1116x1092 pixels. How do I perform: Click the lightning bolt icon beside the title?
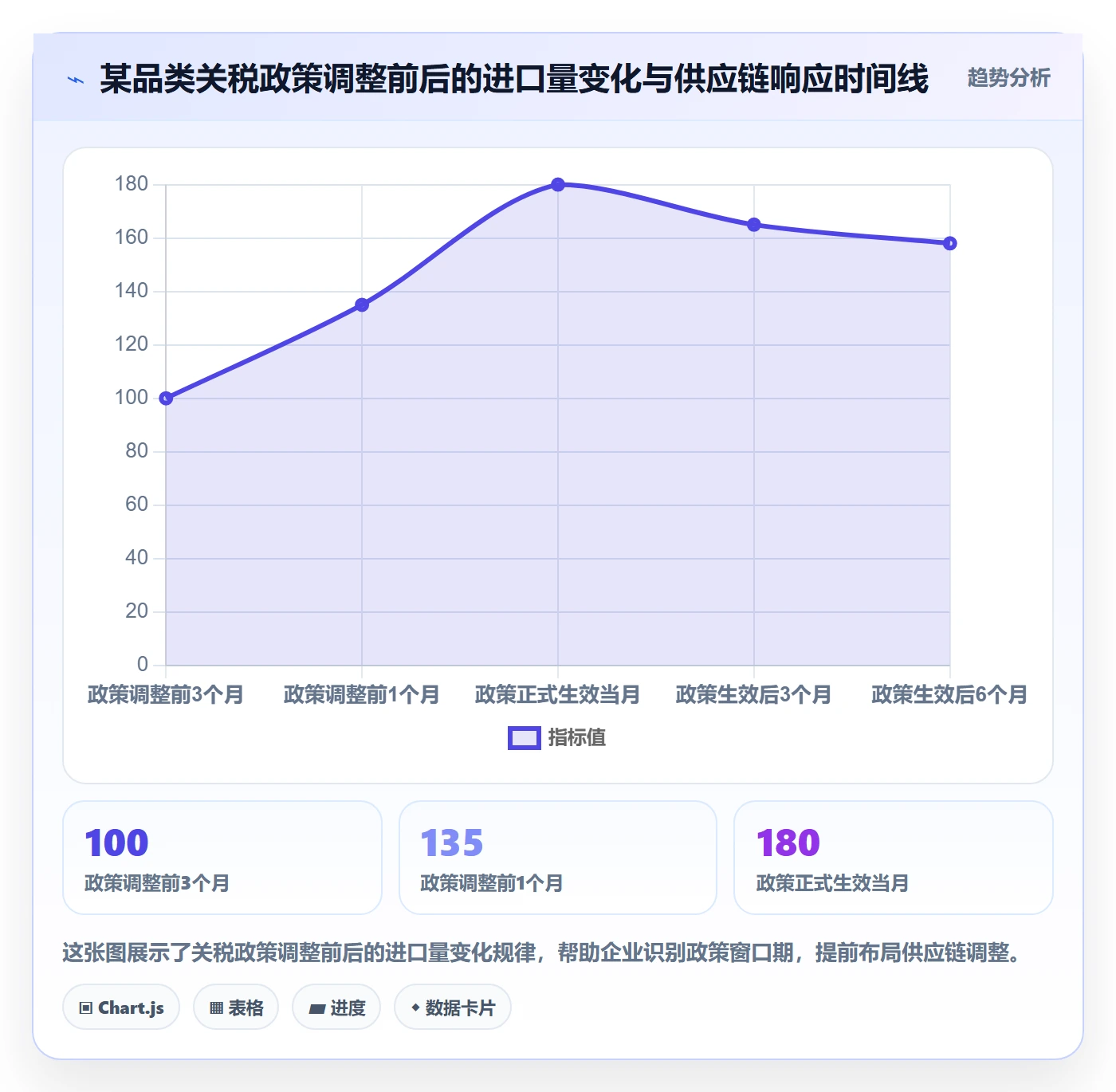76,80
